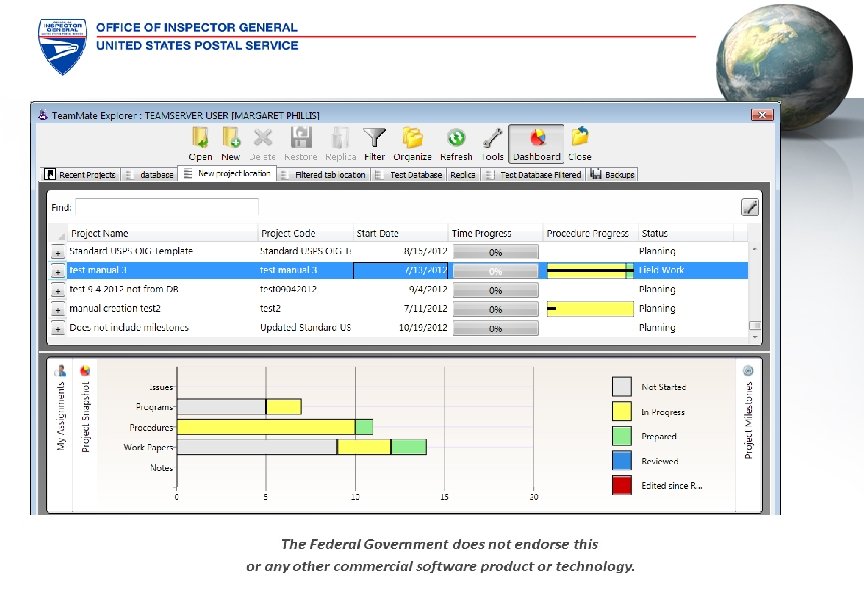Viewport: 864px width, 598px height.
Task: Expand the manual creation test2 row
Action: click(x=58, y=310)
